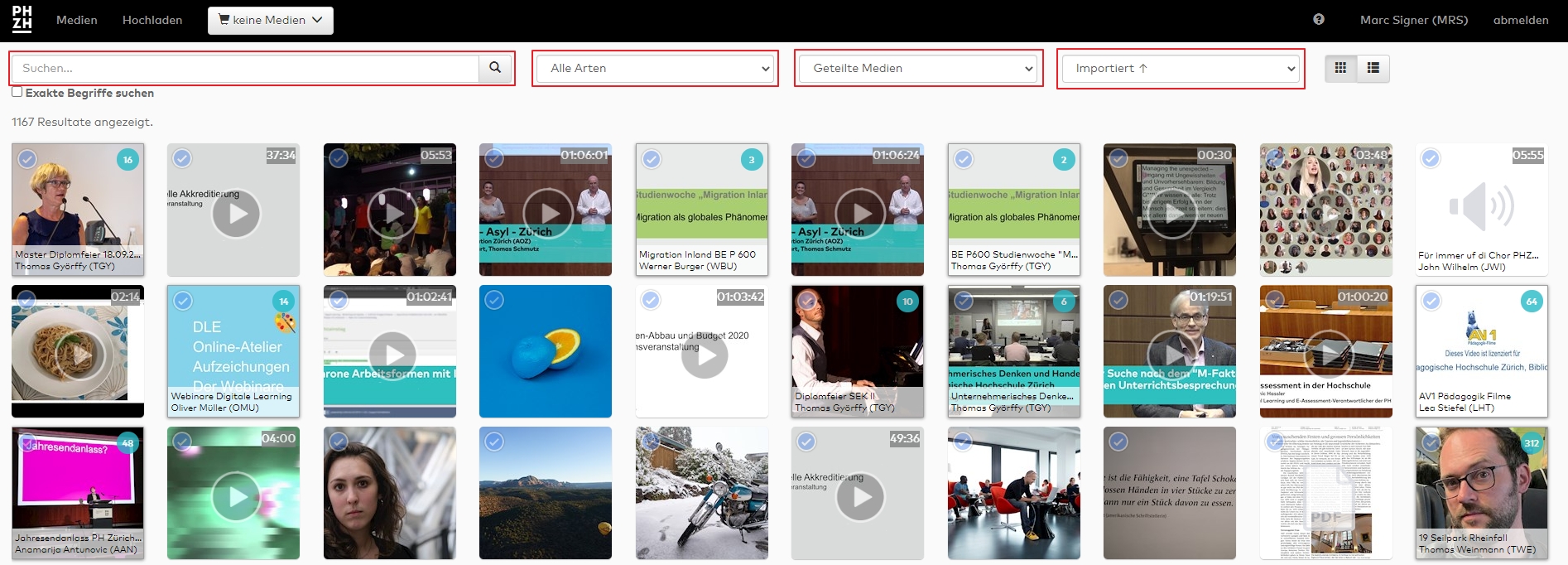Click the abmelden link
This screenshot has width=1568, height=565.
pos(1520,20)
